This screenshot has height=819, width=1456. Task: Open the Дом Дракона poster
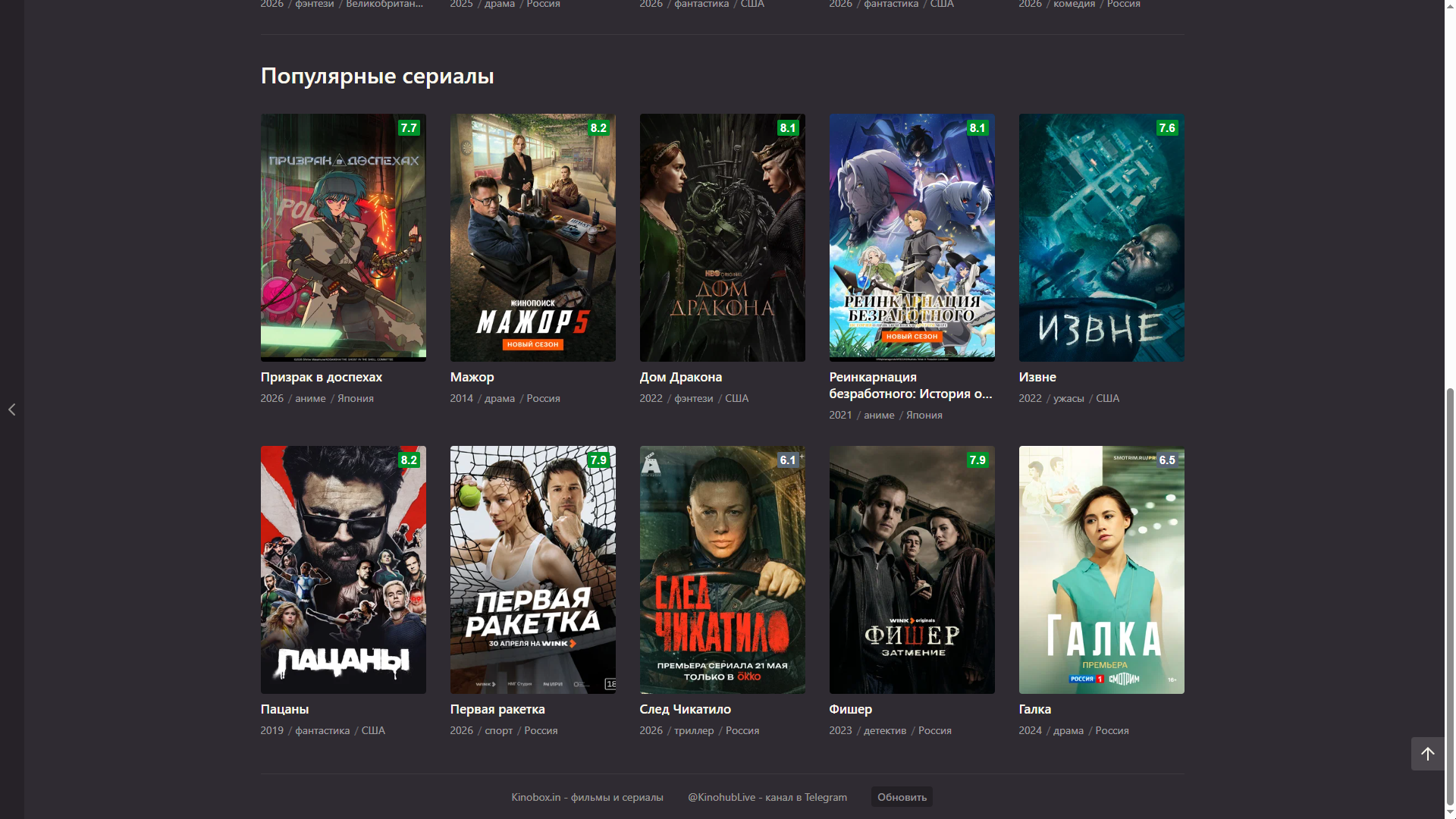(x=723, y=237)
